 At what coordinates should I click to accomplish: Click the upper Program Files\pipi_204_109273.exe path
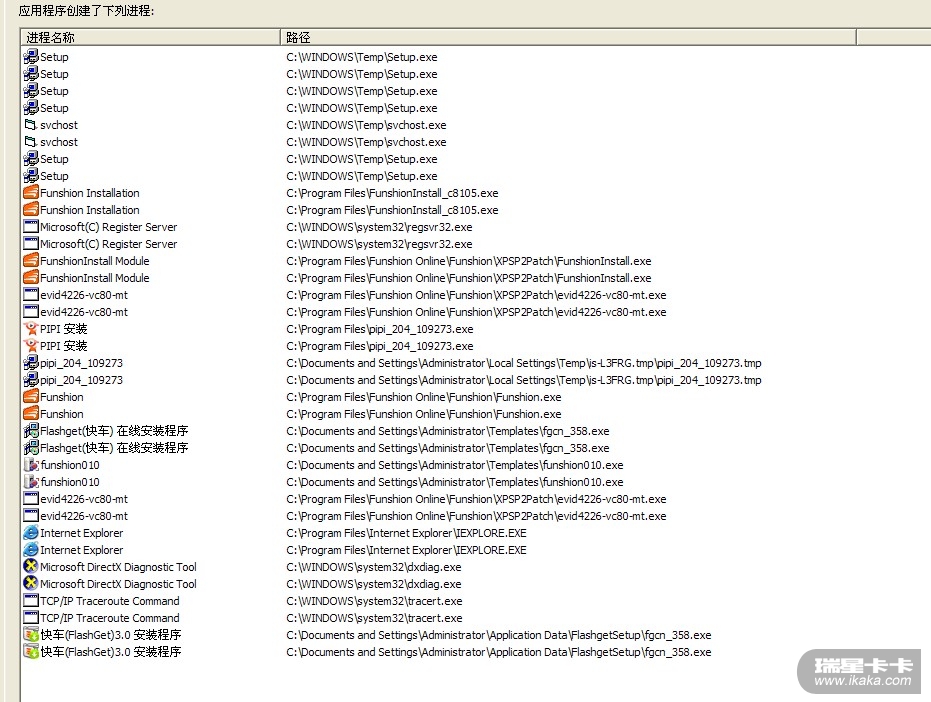[x=380, y=329]
